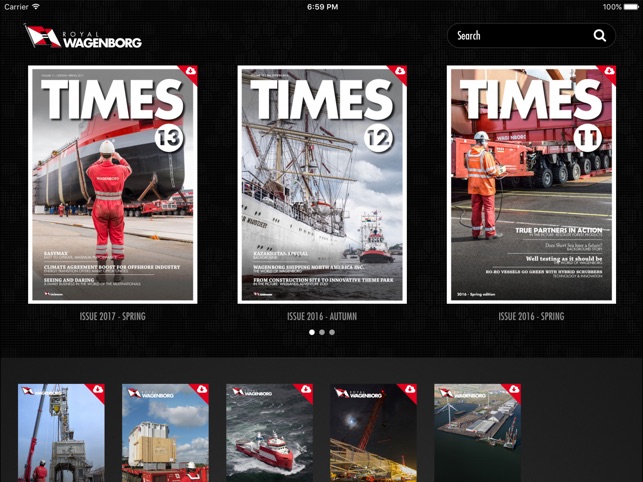
Task: Tap the Wi-Fi icon in status bar
Action: (x=36, y=6)
